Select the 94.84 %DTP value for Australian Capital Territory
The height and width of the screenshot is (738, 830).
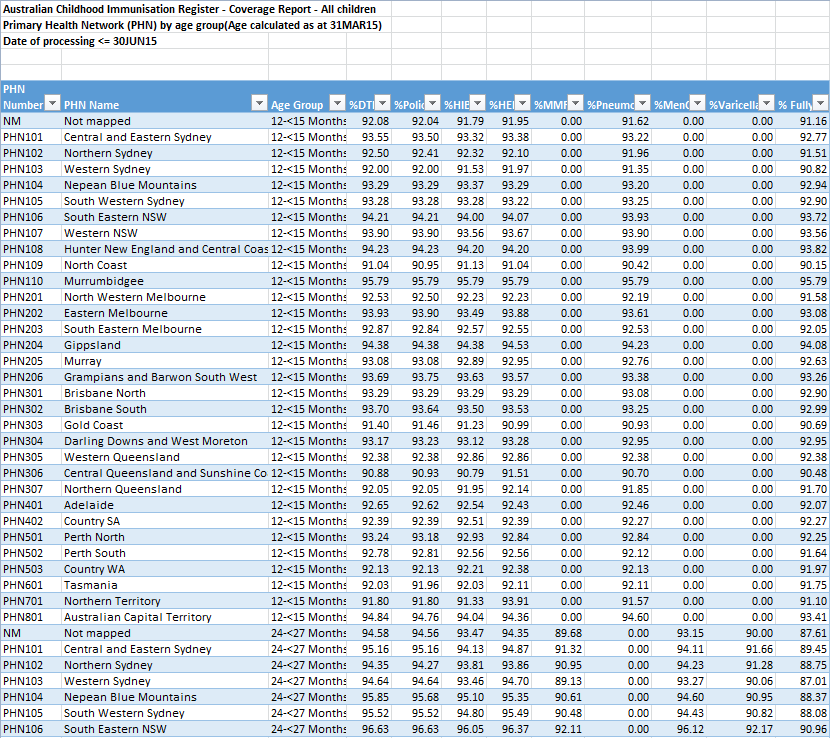[x=369, y=617]
